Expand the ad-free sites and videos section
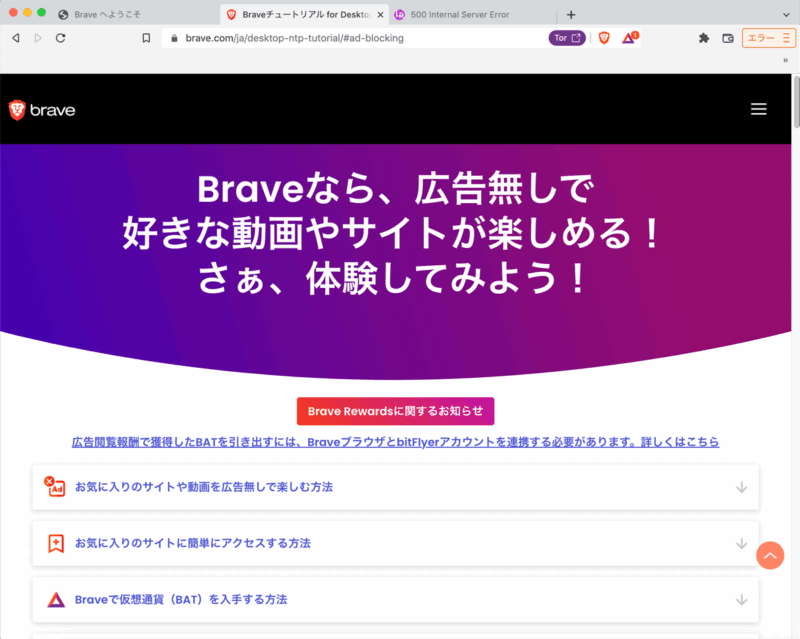Screen dimensions: 800x639 [x=395, y=487]
